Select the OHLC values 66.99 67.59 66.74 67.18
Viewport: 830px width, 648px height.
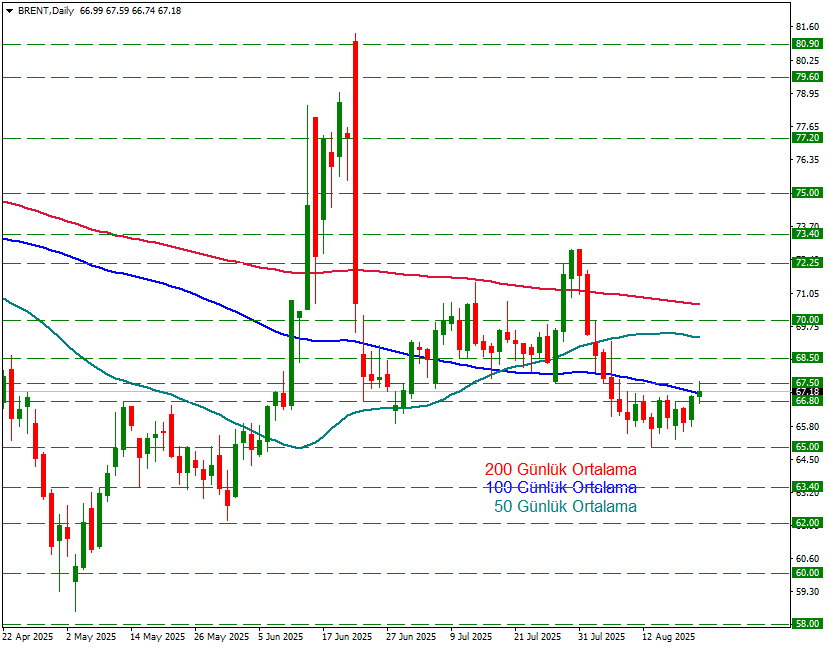131,11
